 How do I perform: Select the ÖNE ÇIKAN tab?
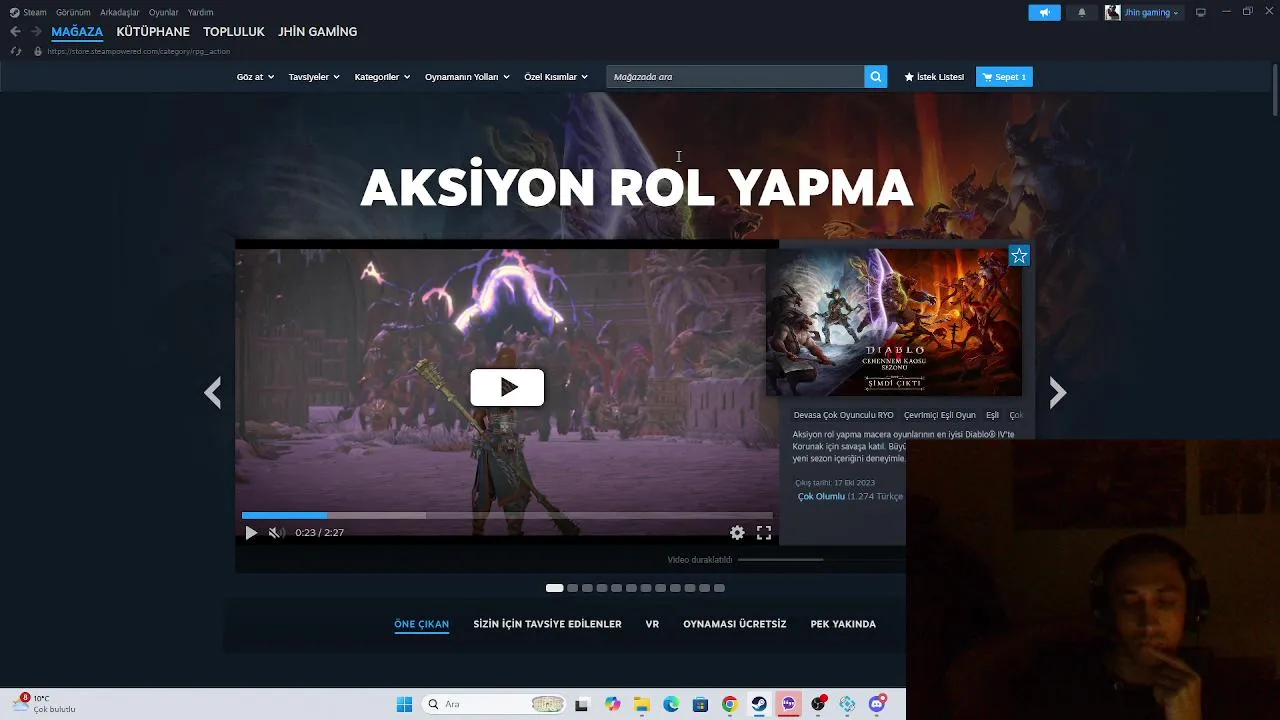(421, 624)
